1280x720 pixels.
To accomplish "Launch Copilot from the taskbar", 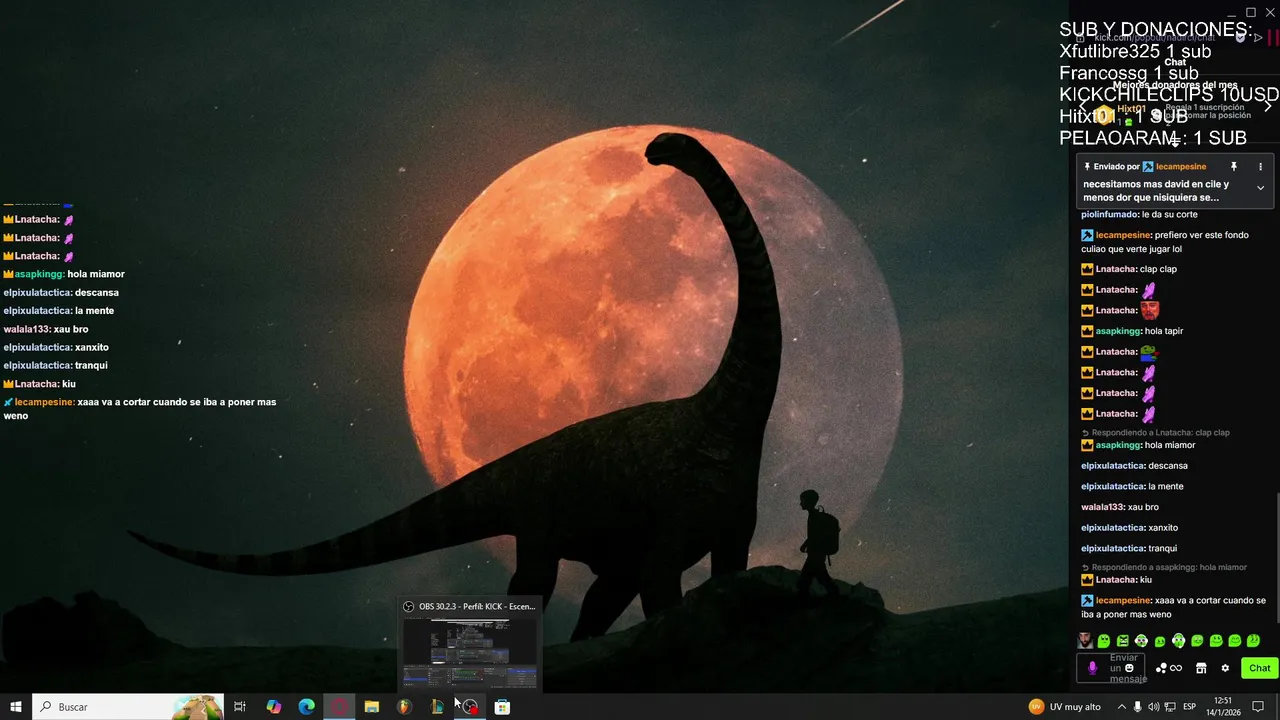I will [x=273, y=707].
